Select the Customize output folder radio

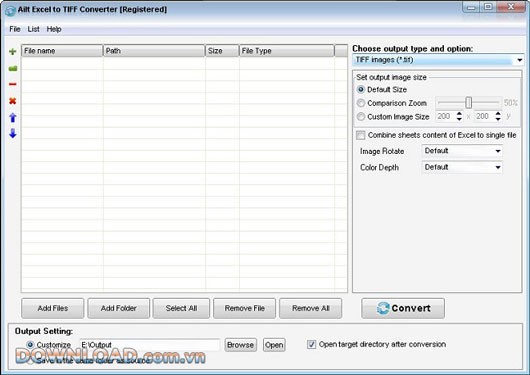pos(30,345)
